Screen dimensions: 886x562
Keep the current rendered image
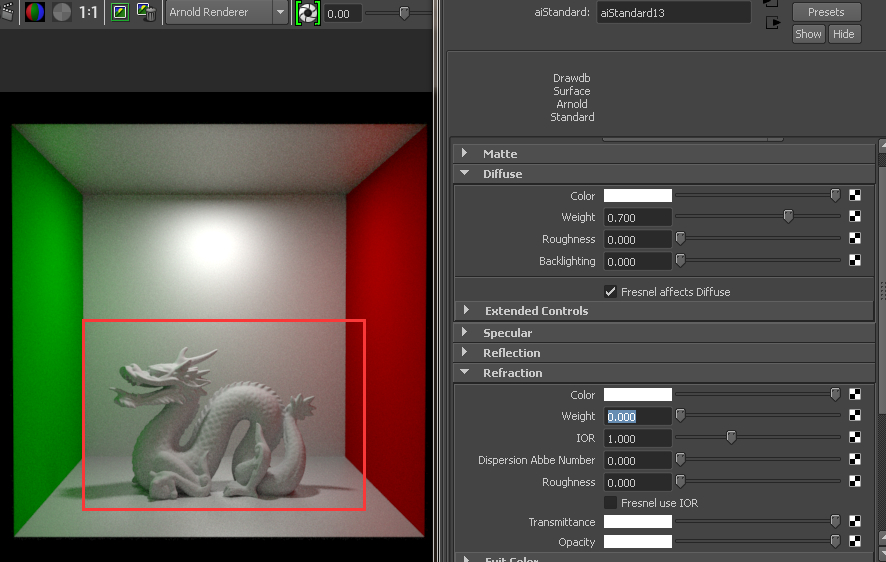tap(120, 12)
